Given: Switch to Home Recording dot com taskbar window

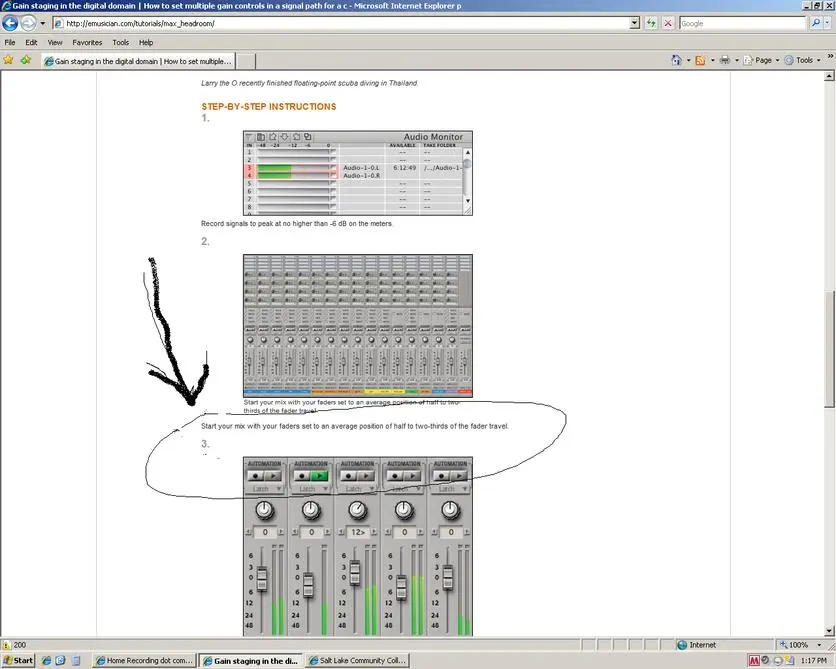Looking at the screenshot, I should 144,660.
